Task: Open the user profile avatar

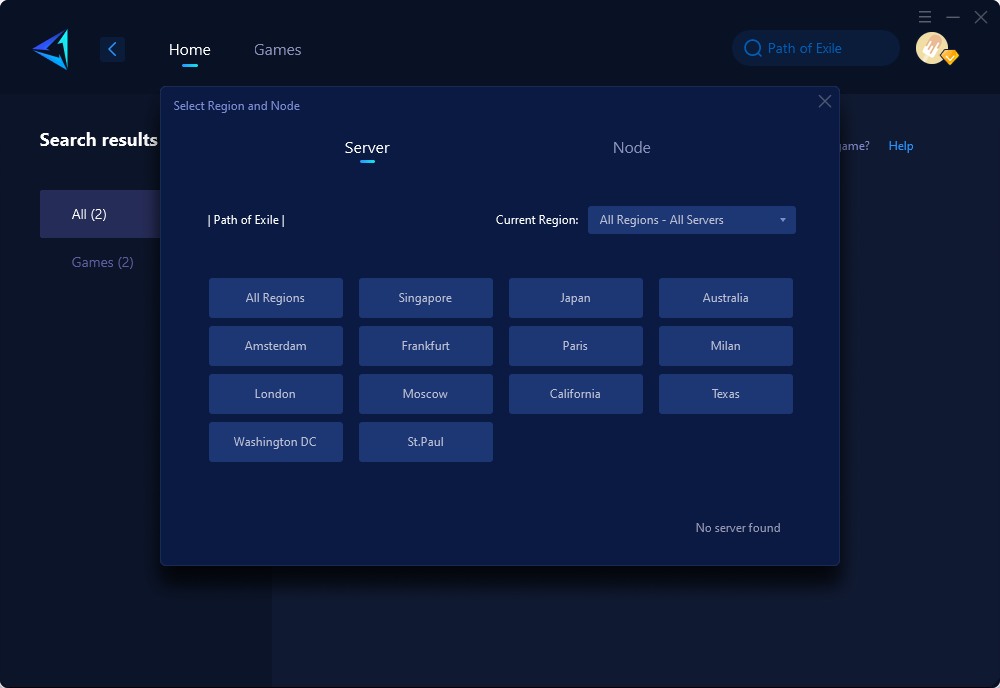Action: pos(932,48)
